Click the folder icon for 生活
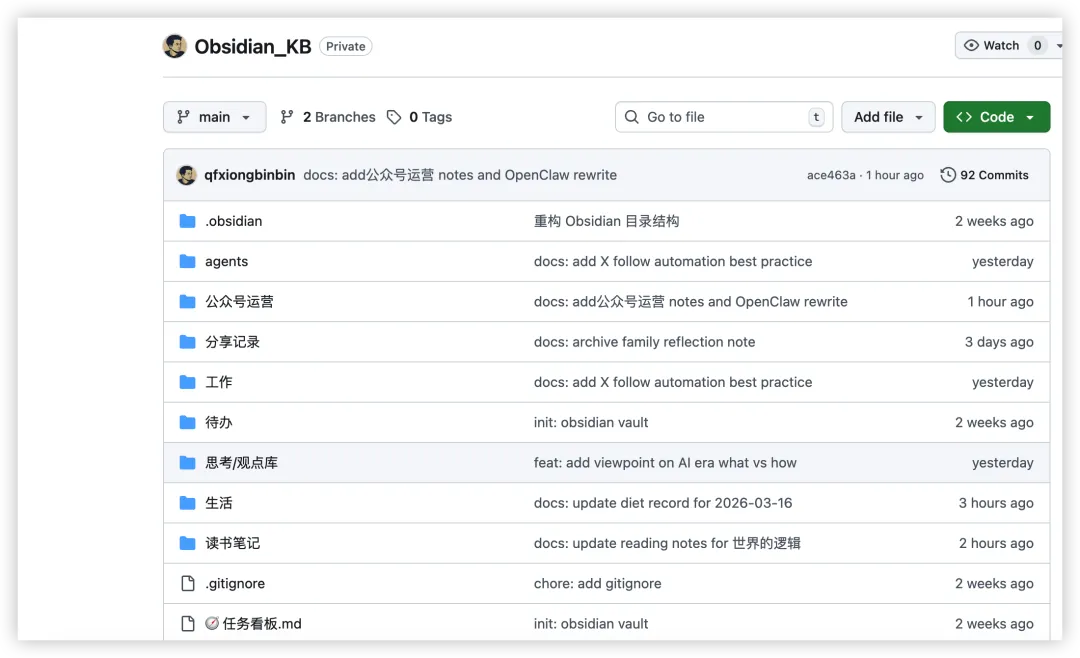The height and width of the screenshot is (658, 1080). point(187,503)
